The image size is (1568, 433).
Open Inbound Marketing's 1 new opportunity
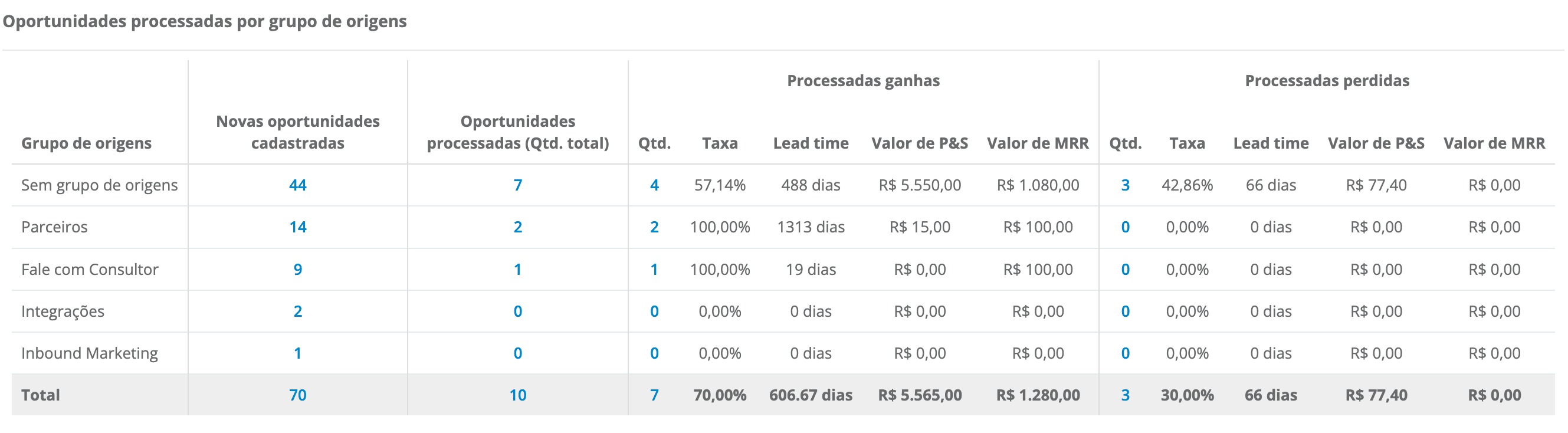point(298,353)
